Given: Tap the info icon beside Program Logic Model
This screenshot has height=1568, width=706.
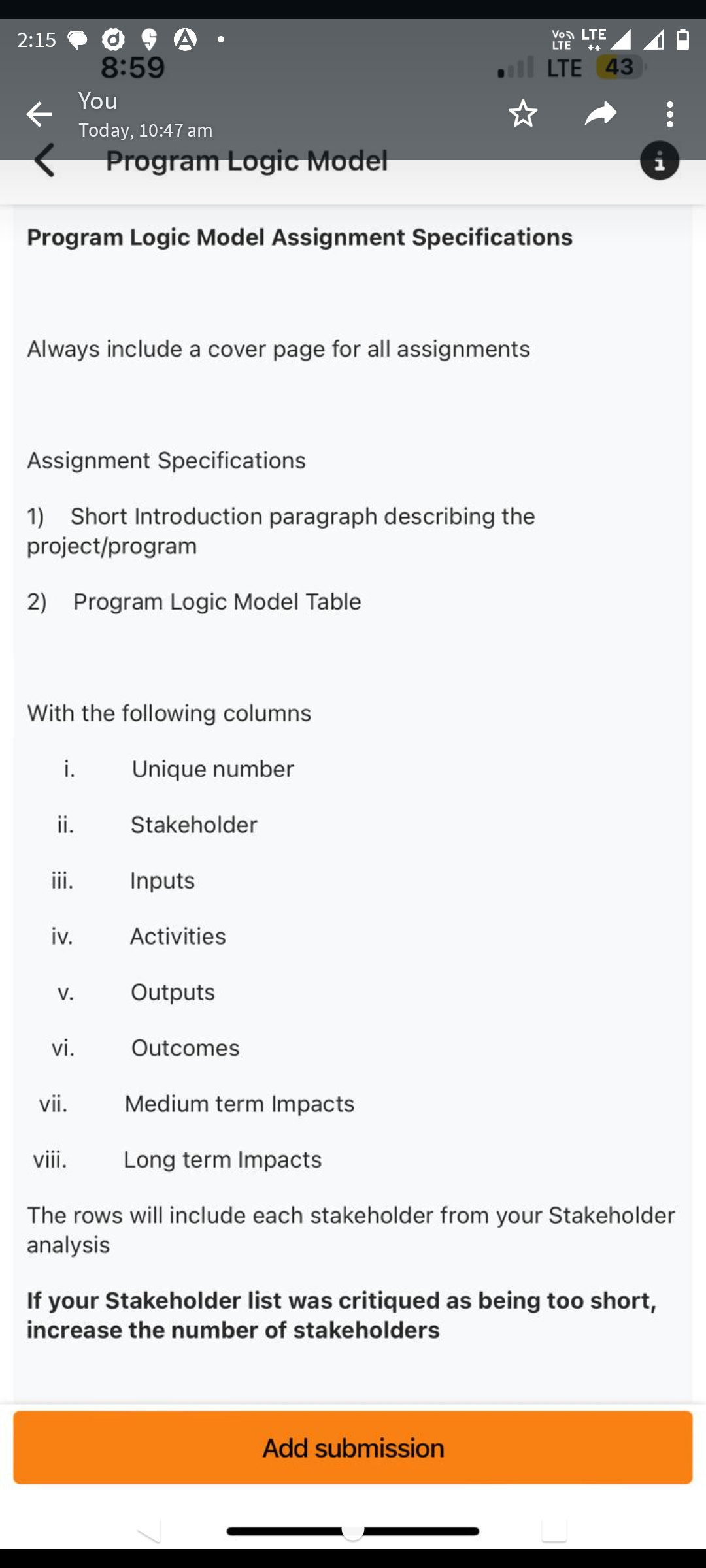Looking at the screenshot, I should click(660, 159).
